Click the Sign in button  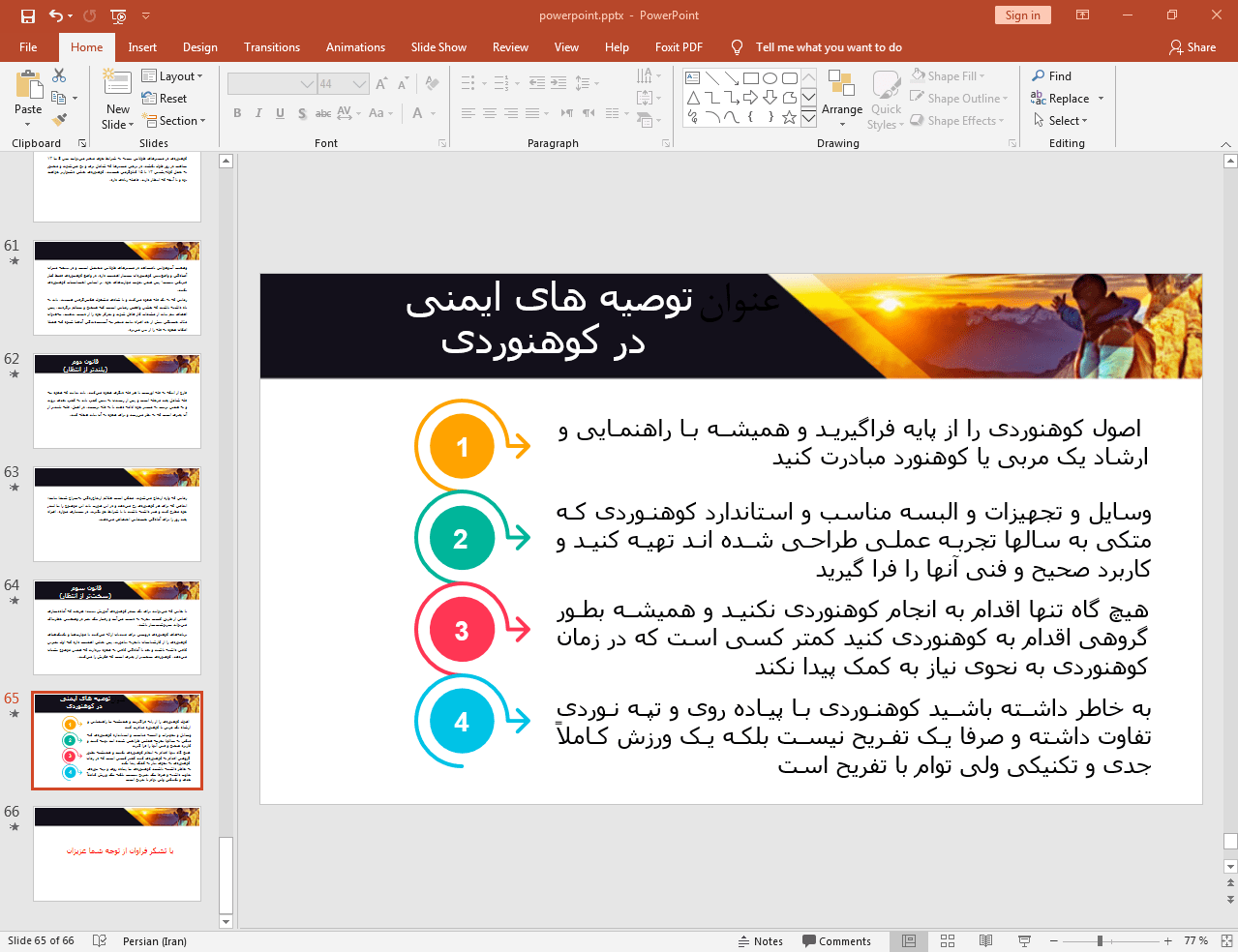coord(1022,15)
